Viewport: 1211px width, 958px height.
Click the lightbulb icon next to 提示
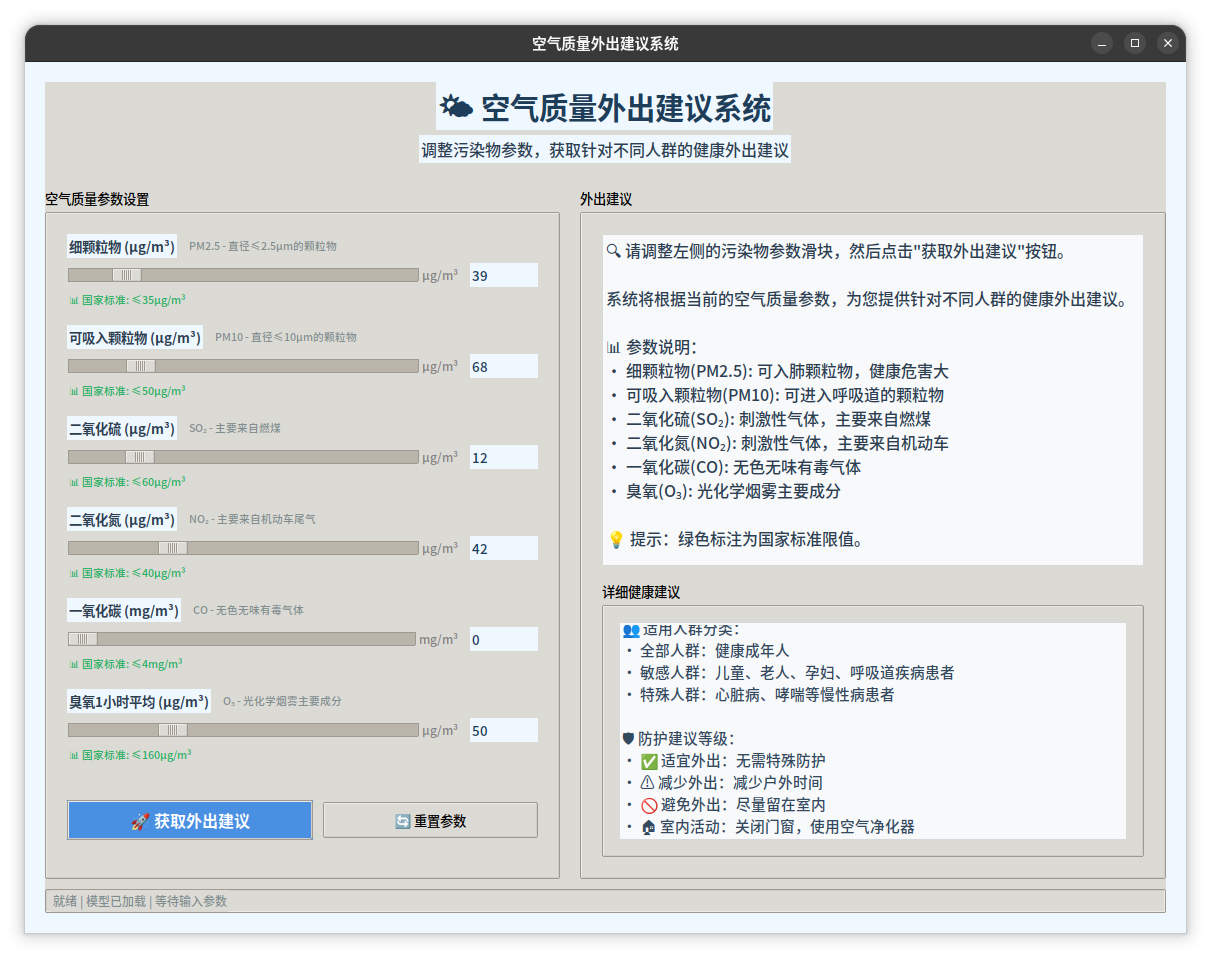(x=616, y=540)
